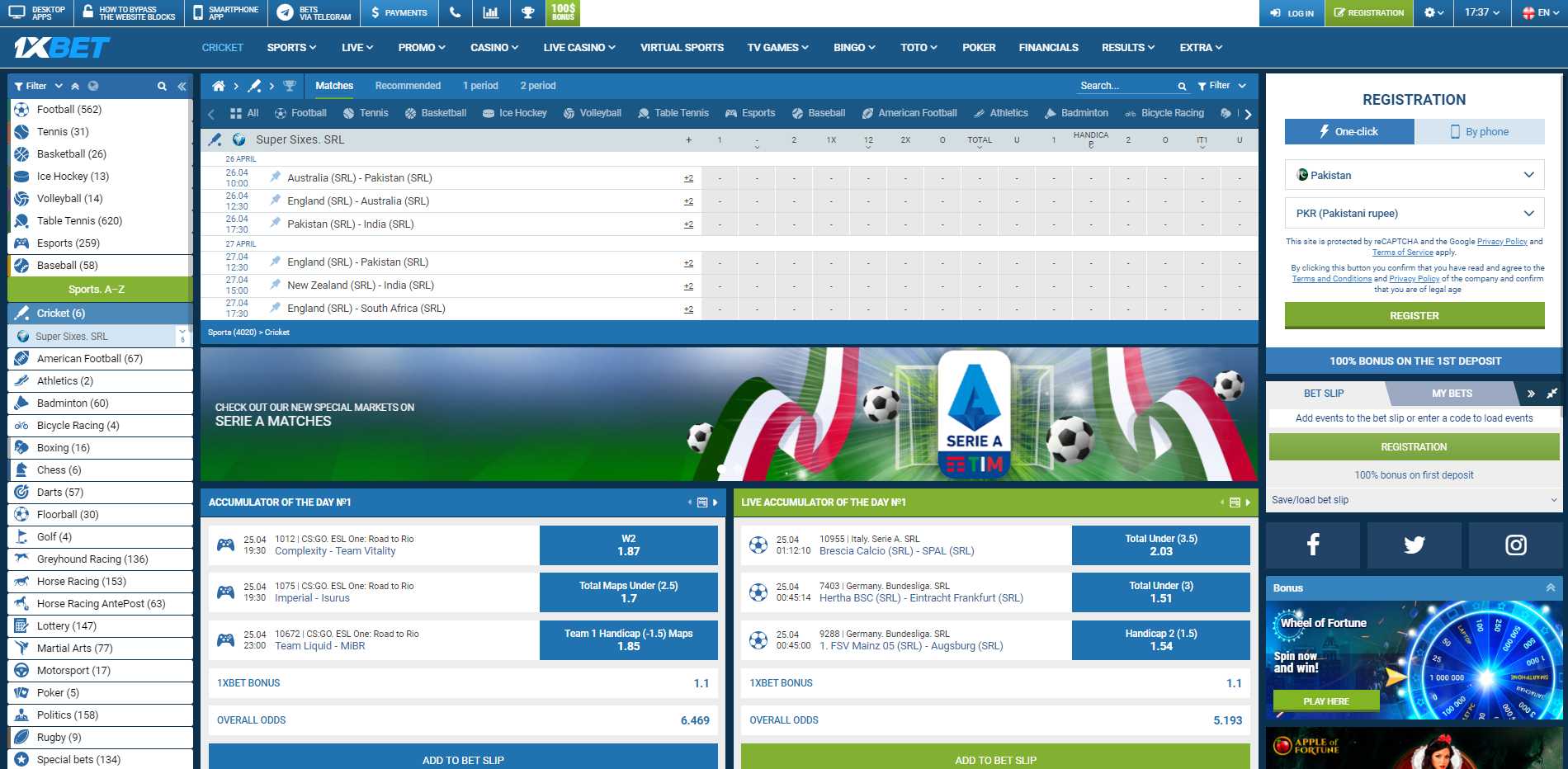The height and width of the screenshot is (769, 1568).
Task: Expand the bet slip double-arrow icon
Action: tap(1531, 394)
